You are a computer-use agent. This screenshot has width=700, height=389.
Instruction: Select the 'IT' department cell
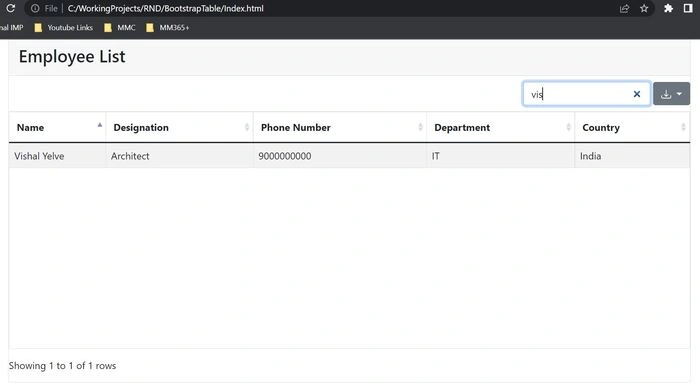[x=500, y=156]
